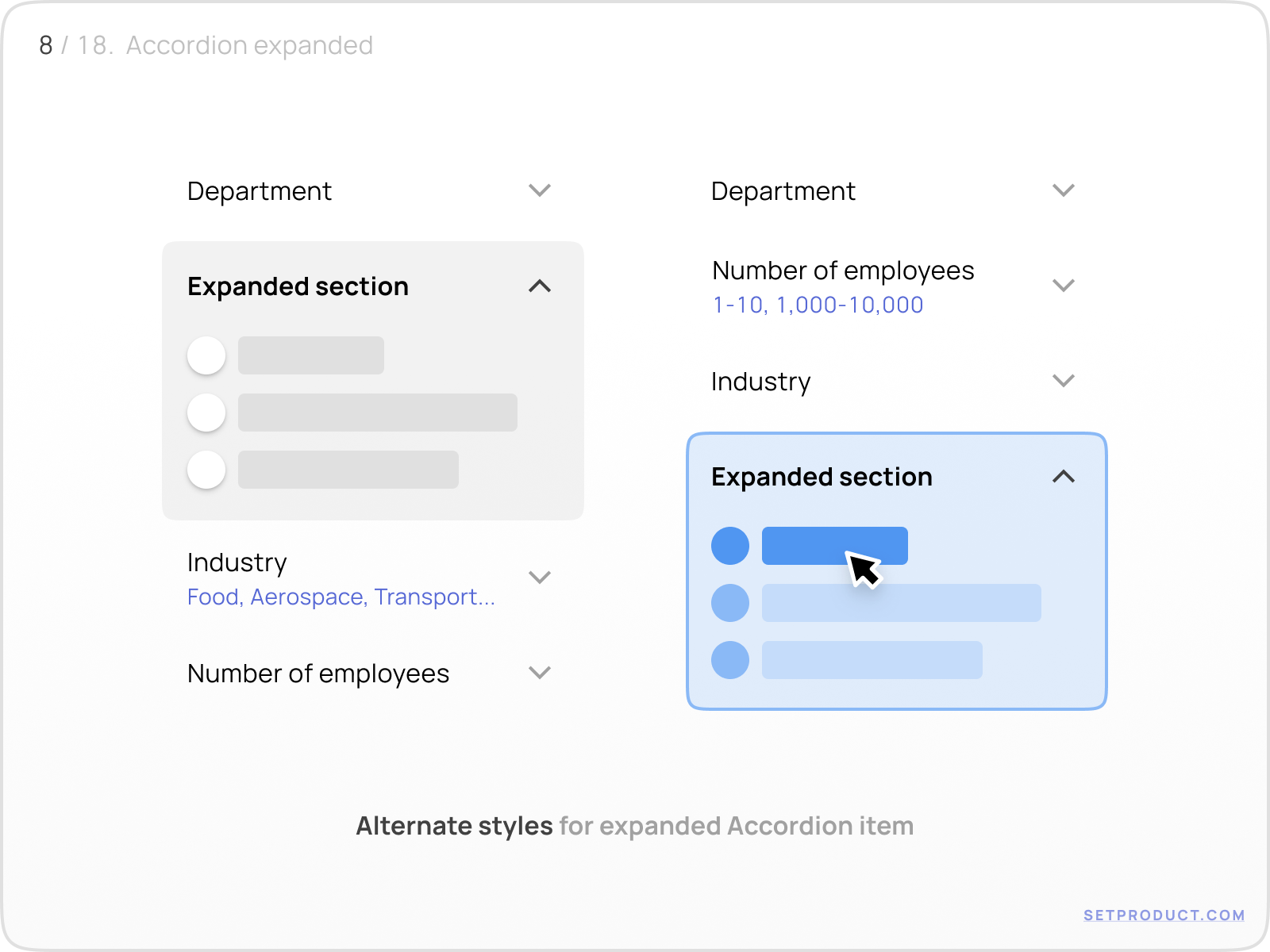Select the filled blue radio in blue section
1270x952 pixels.
click(729, 545)
